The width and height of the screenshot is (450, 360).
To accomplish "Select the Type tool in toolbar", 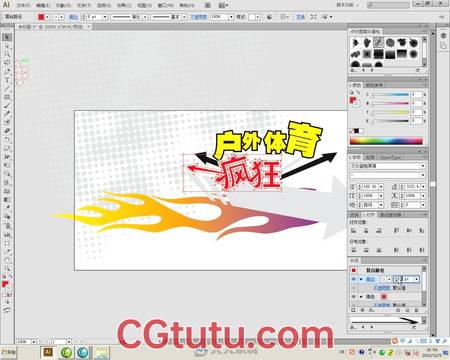I will click(7, 80).
